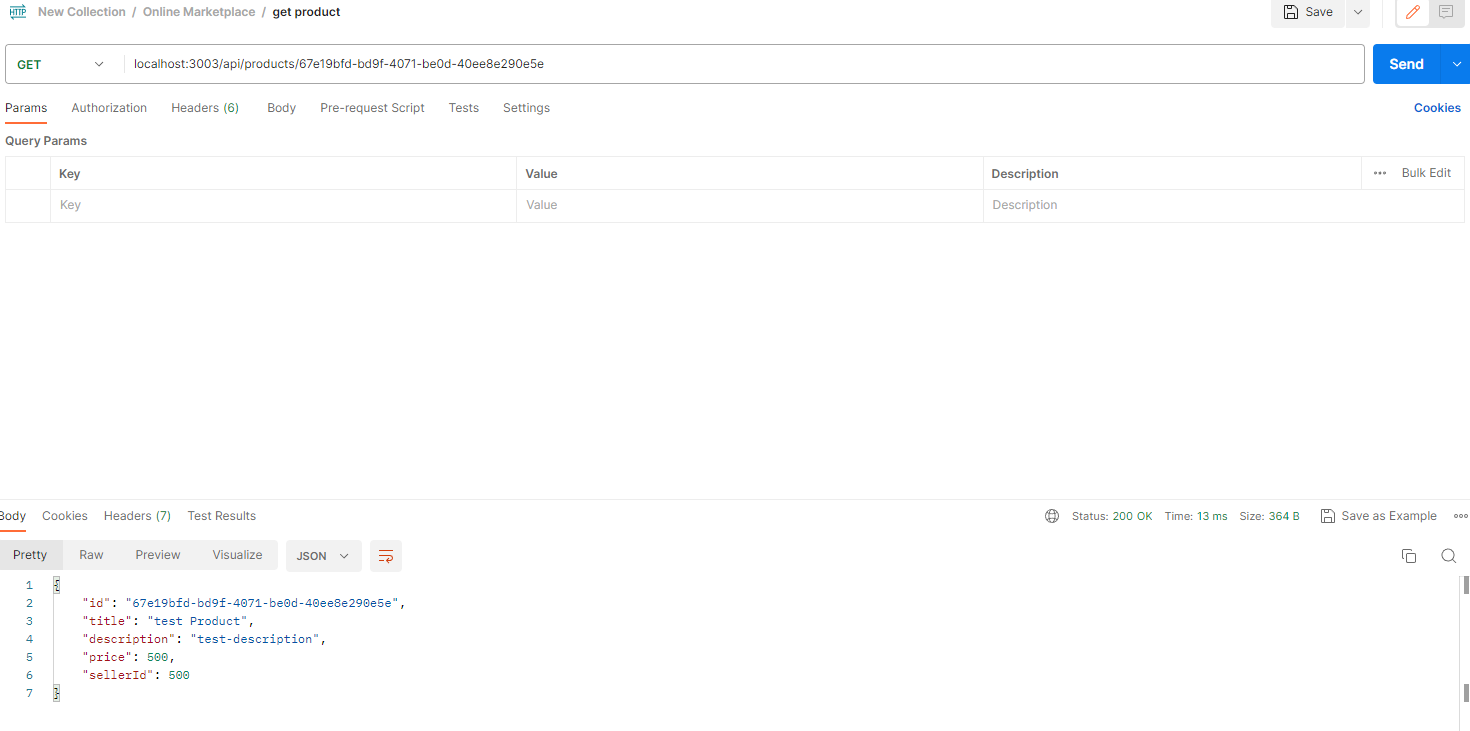This screenshot has height=731, width=1470.
Task: Open the comments panel icon
Action: pos(1445,13)
